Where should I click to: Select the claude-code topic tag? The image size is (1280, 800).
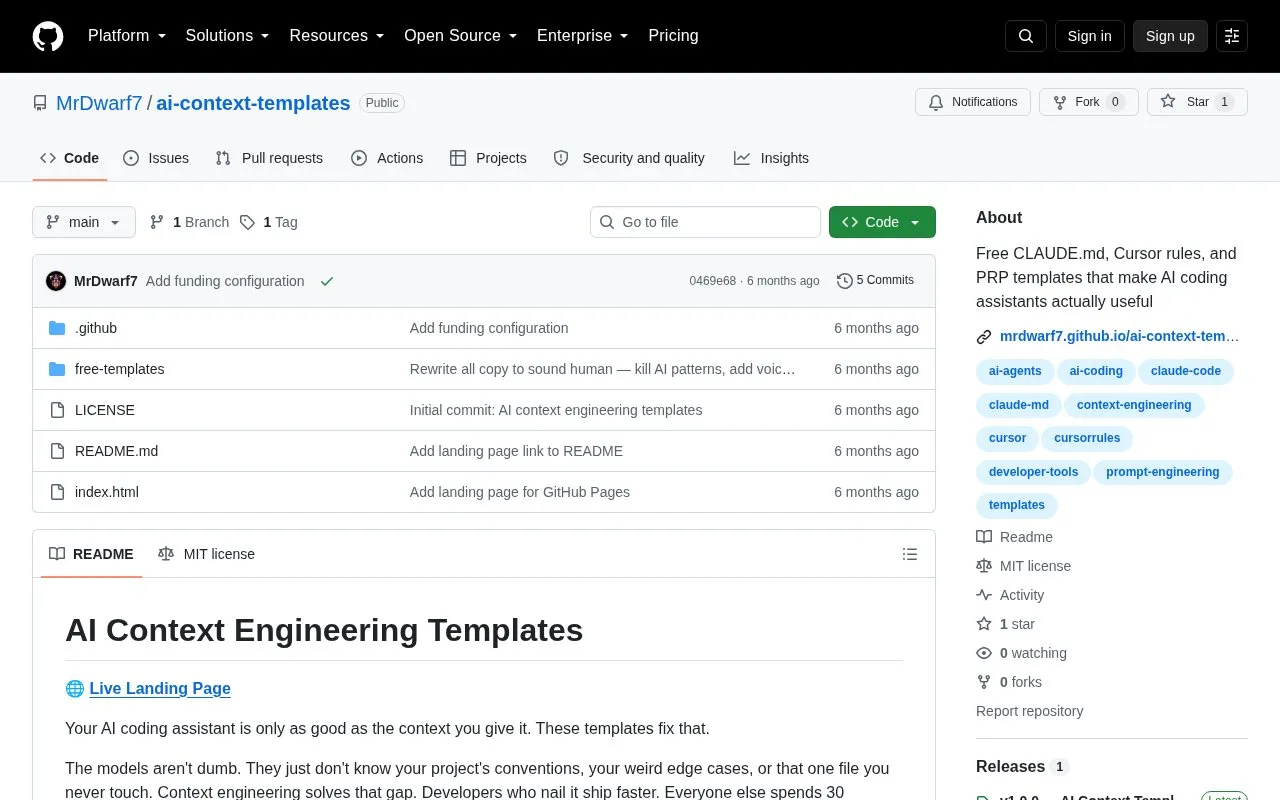(1186, 371)
